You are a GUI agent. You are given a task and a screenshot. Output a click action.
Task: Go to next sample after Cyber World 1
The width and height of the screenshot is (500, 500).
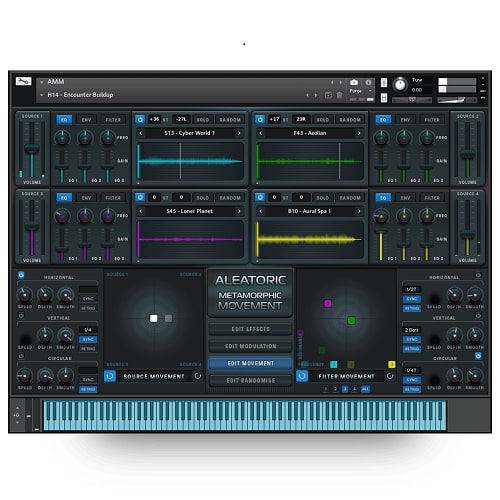click(x=239, y=133)
